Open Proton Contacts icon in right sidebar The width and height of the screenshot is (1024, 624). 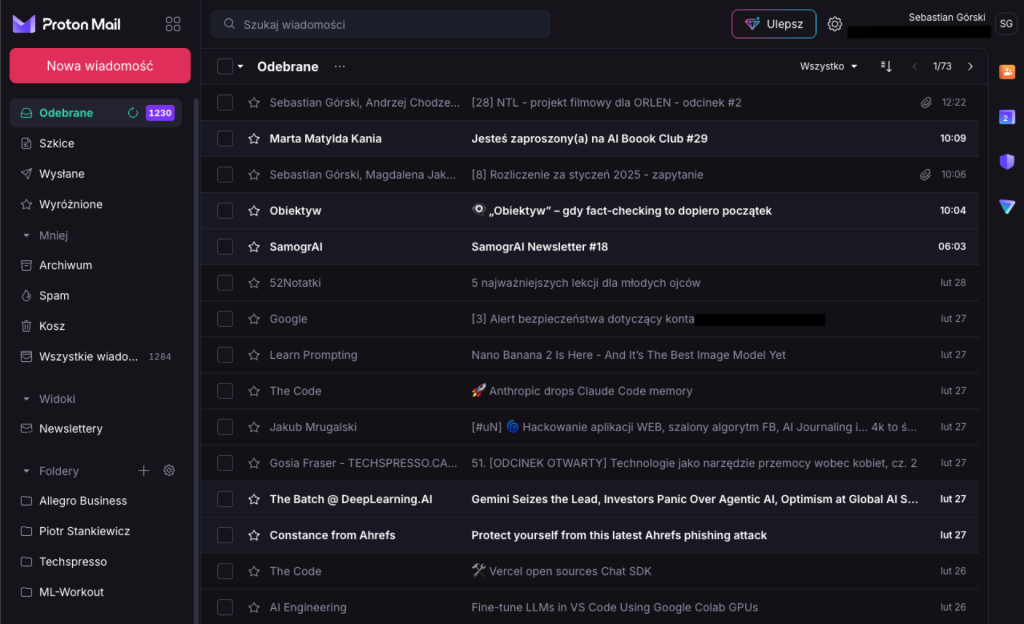coord(1007,72)
